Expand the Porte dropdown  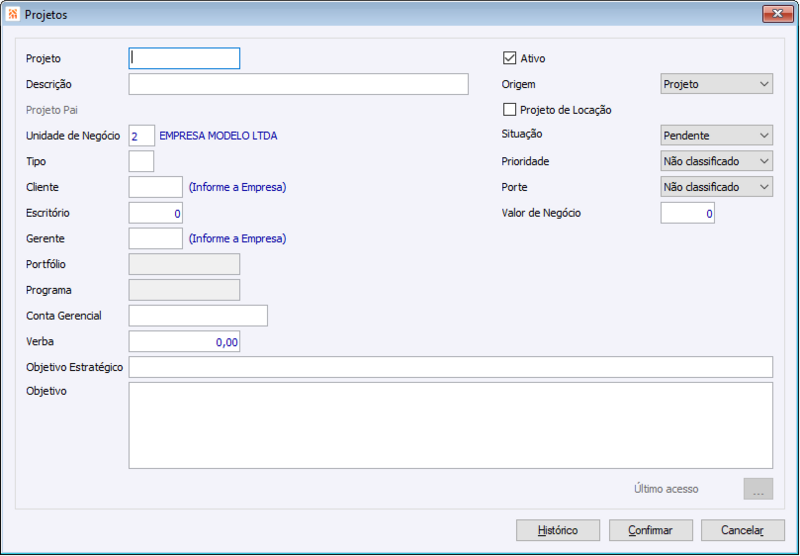(716, 187)
